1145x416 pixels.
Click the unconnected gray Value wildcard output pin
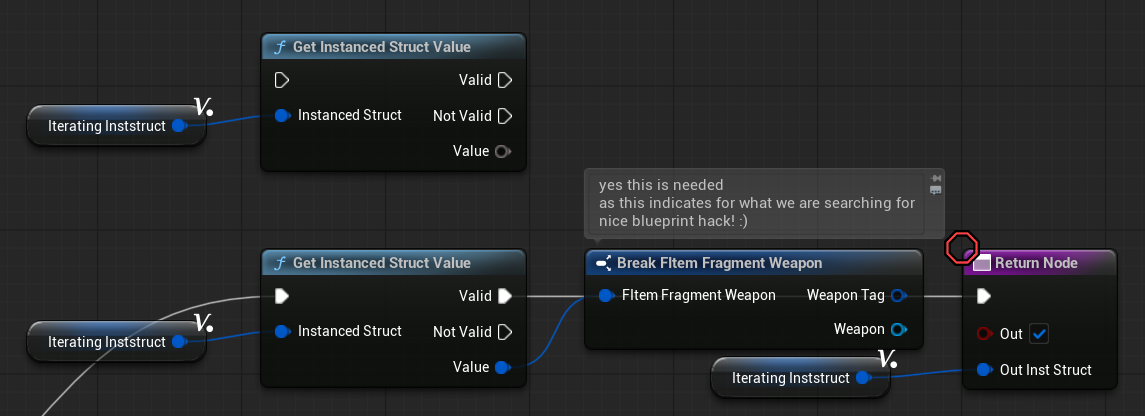[503, 151]
